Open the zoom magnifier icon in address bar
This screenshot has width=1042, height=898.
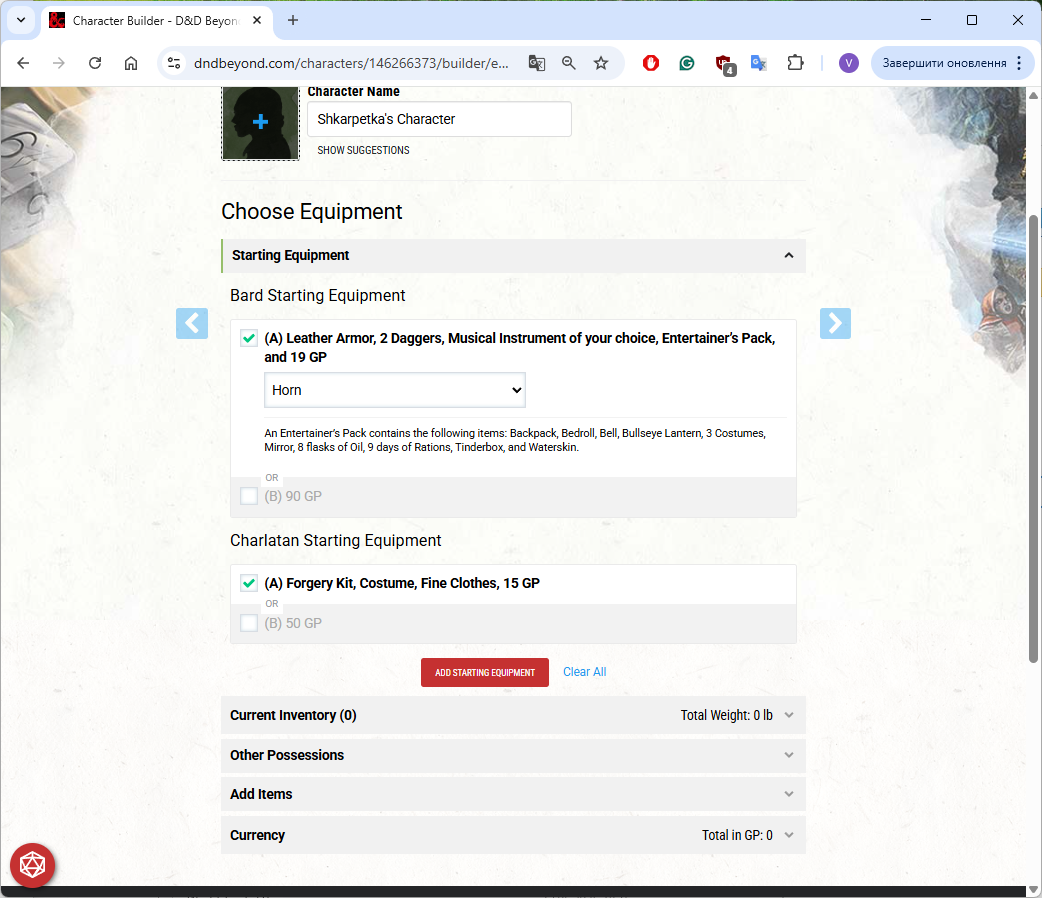click(x=569, y=63)
